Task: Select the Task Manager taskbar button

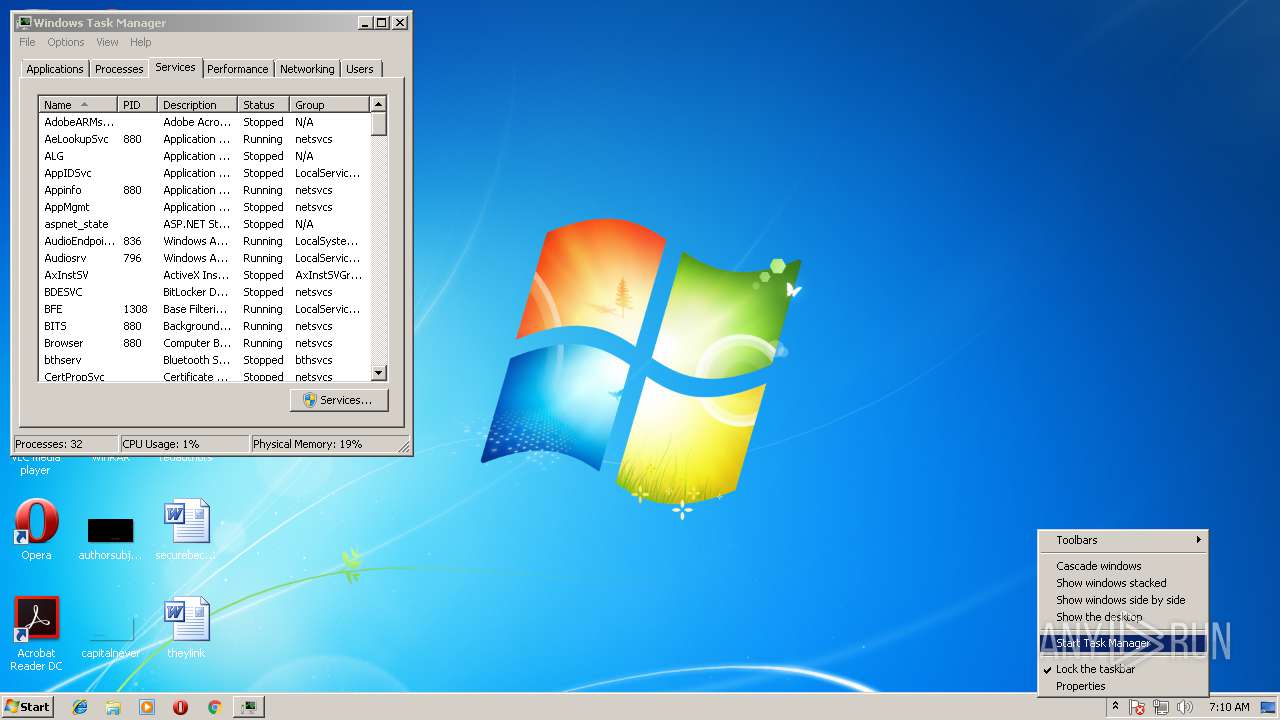Action: [x=248, y=707]
